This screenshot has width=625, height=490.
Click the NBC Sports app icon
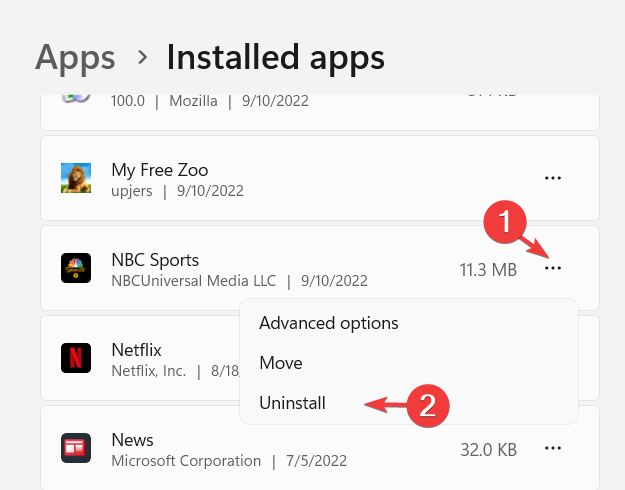[x=76, y=268]
